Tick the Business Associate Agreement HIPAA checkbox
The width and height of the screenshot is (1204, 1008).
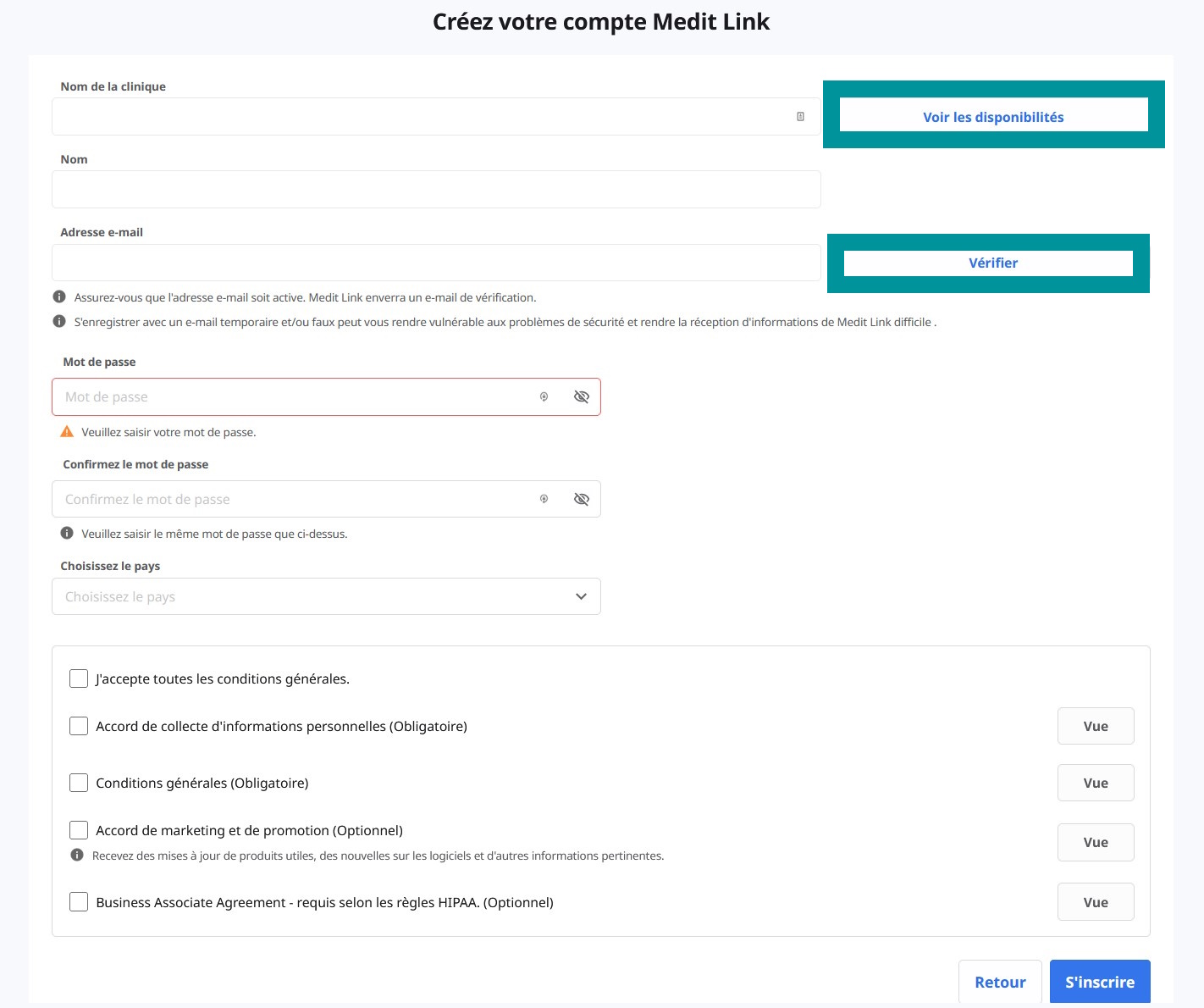79,902
